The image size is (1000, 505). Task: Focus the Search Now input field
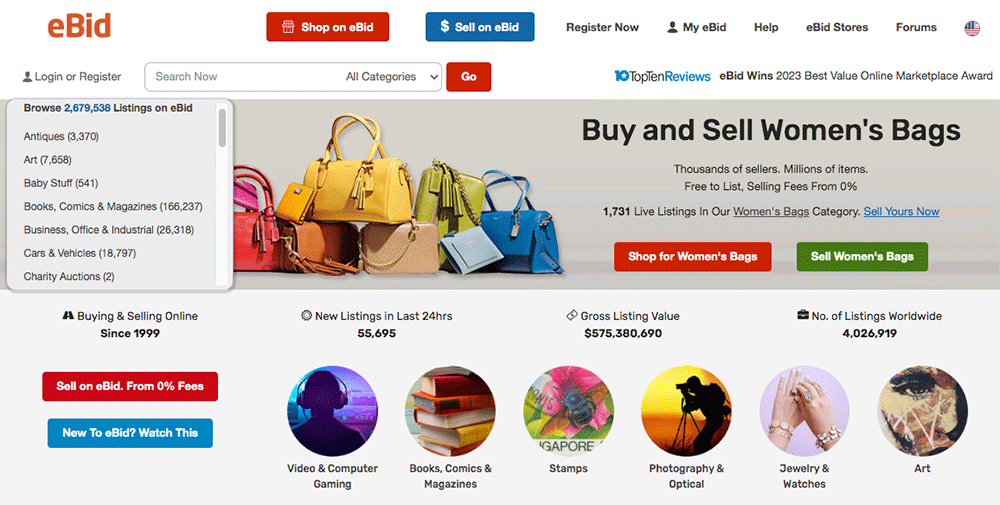[x=244, y=77]
